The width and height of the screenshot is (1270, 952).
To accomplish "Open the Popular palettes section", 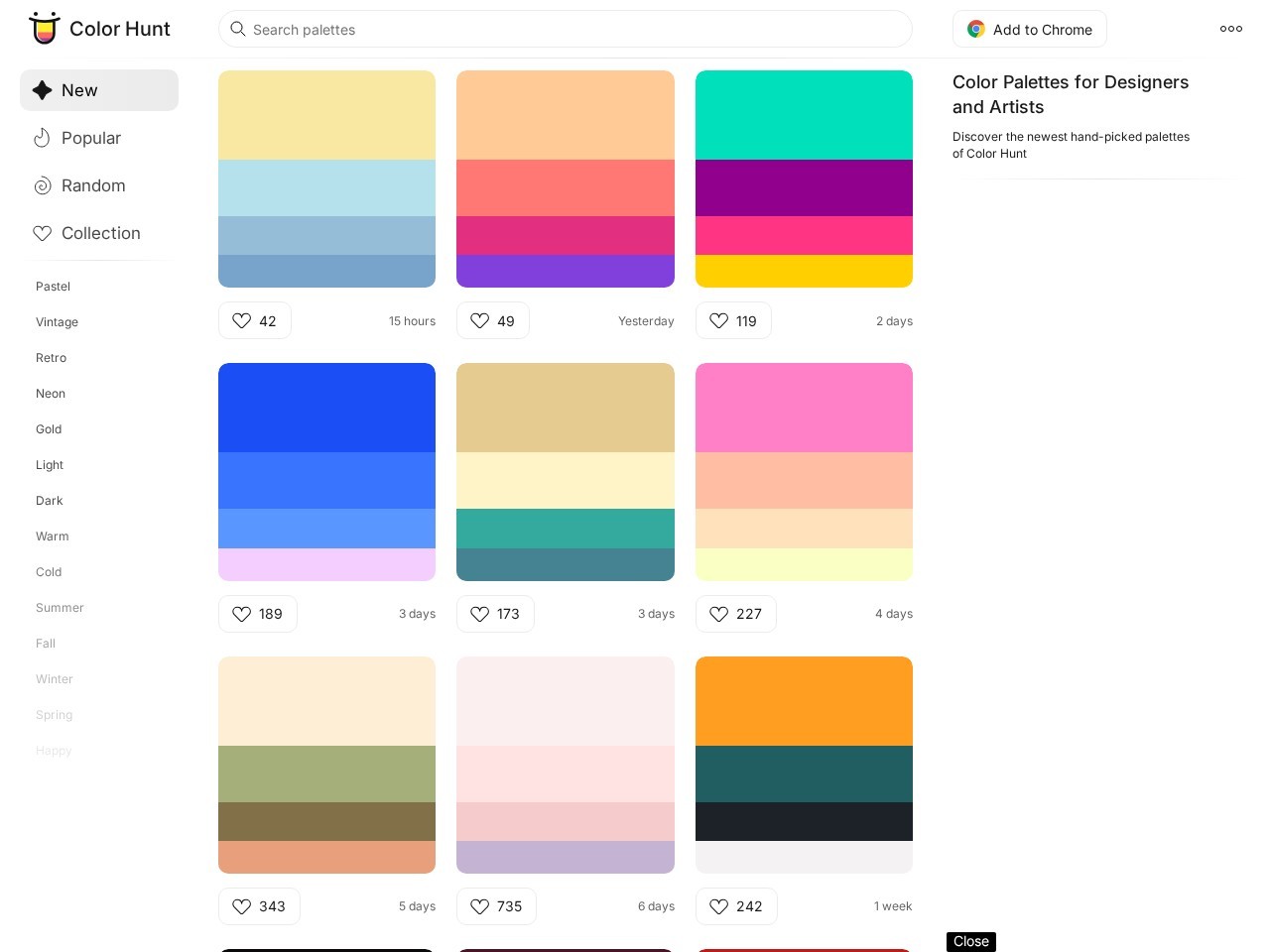I will (99, 138).
